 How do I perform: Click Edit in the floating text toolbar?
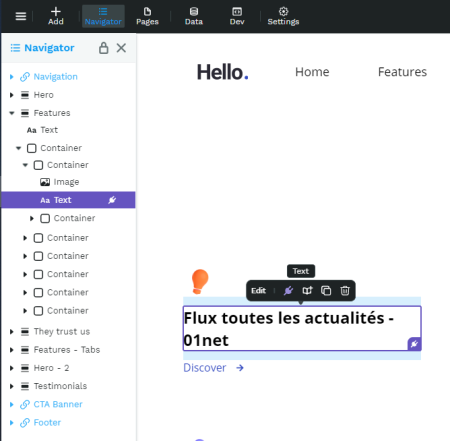(258, 291)
